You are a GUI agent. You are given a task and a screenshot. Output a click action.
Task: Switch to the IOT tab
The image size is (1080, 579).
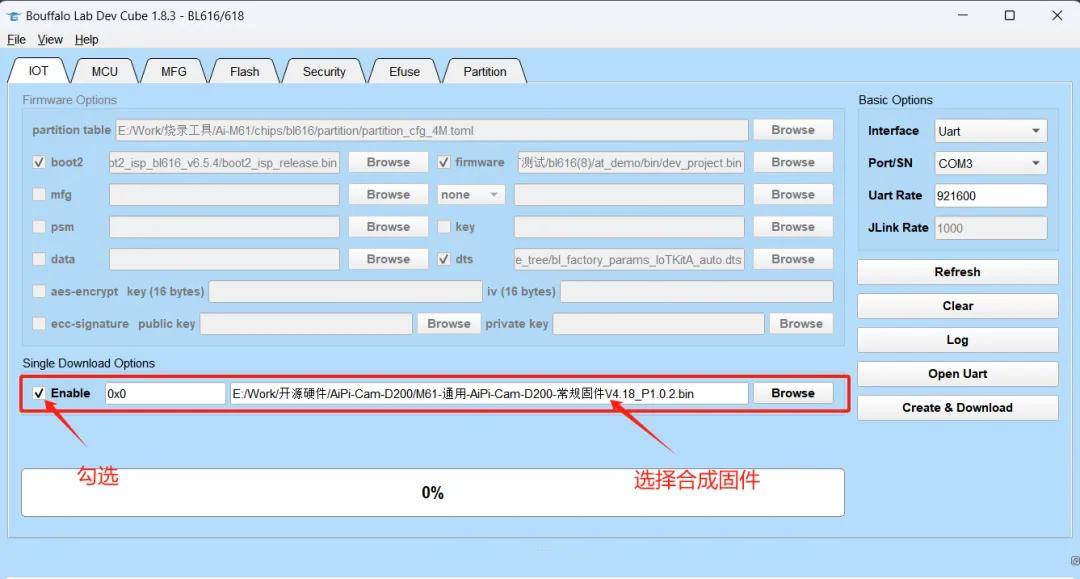click(39, 71)
